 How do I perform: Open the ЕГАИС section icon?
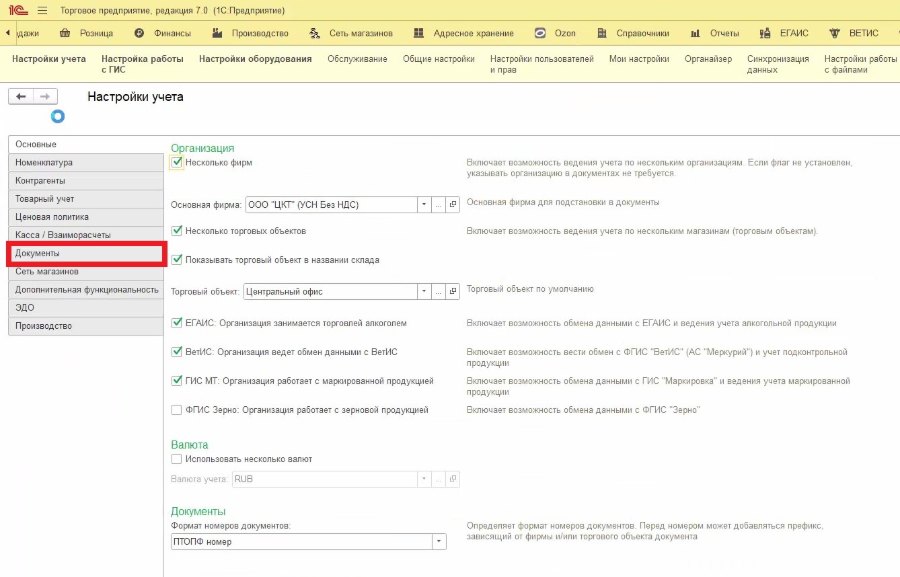(x=765, y=33)
